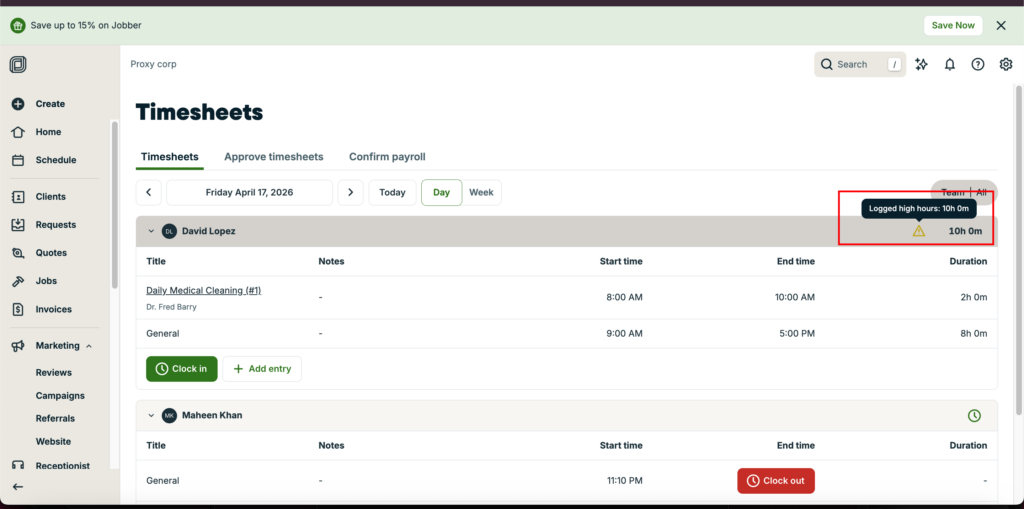Click the 10h 0m total for David Lopez
The image size is (1024, 509).
point(965,231)
